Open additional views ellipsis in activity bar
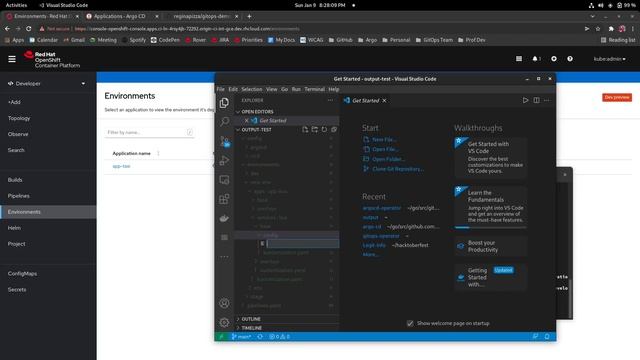 point(224,257)
